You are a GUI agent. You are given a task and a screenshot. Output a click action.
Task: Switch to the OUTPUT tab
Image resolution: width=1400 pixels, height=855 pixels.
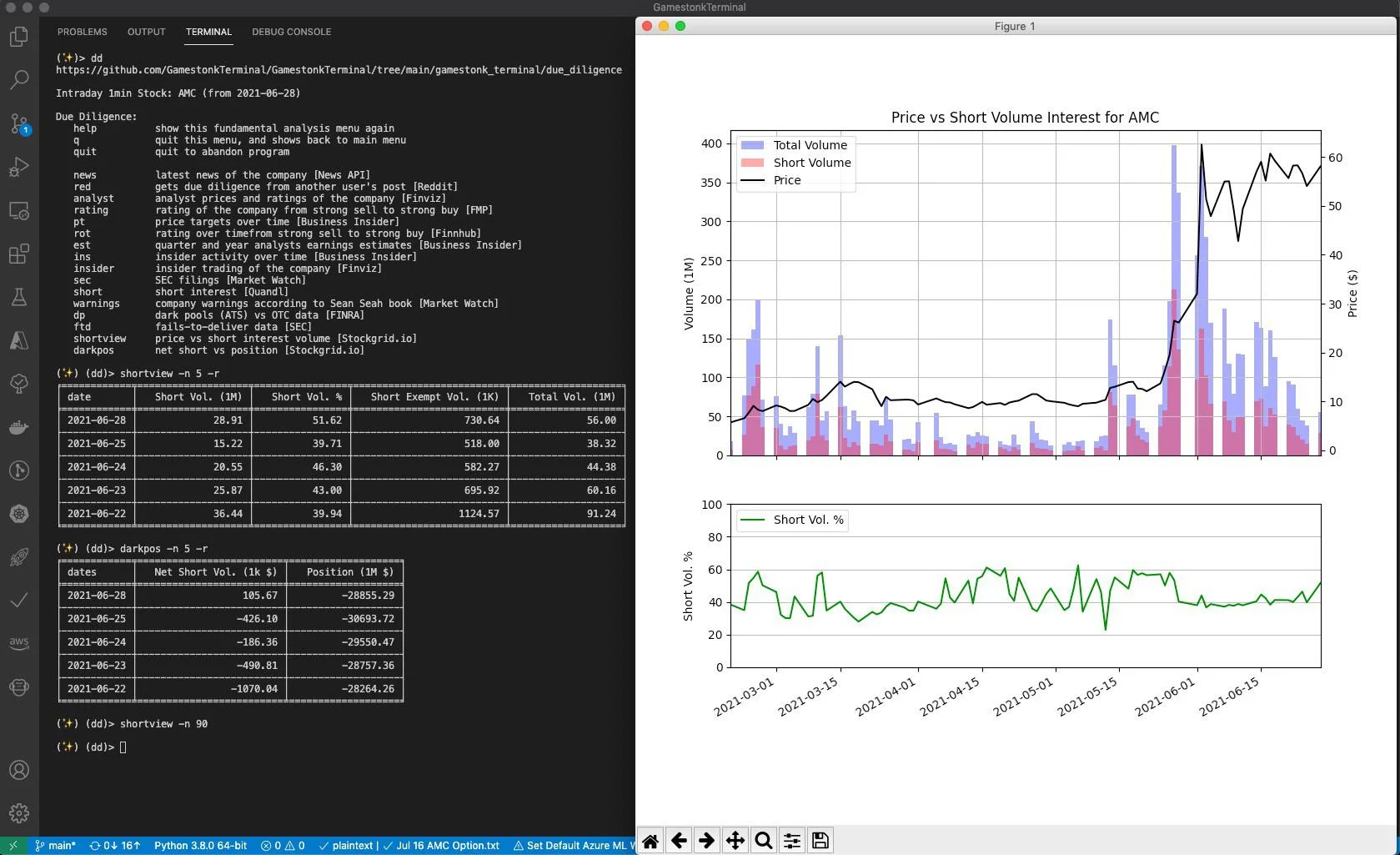point(146,32)
